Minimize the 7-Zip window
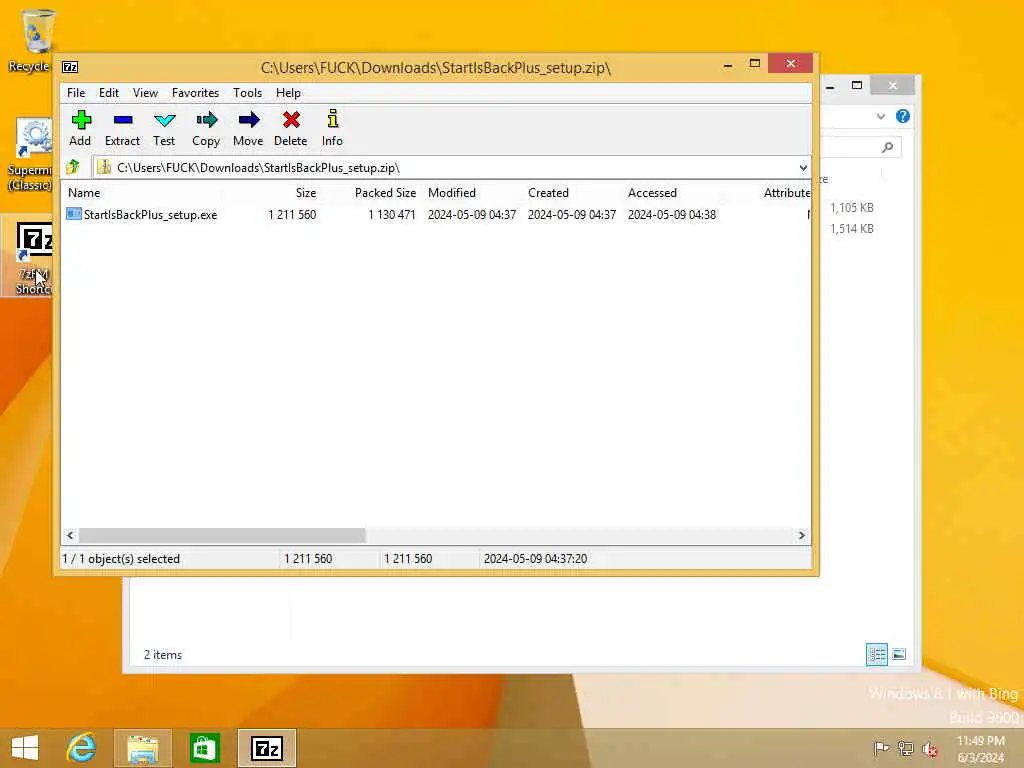 tap(728, 64)
